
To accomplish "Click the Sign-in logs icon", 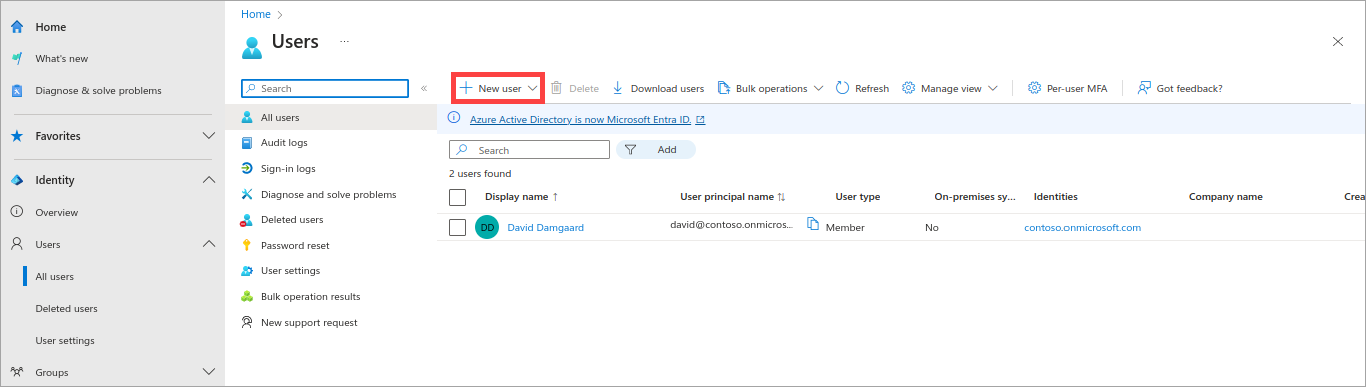I will (247, 169).
